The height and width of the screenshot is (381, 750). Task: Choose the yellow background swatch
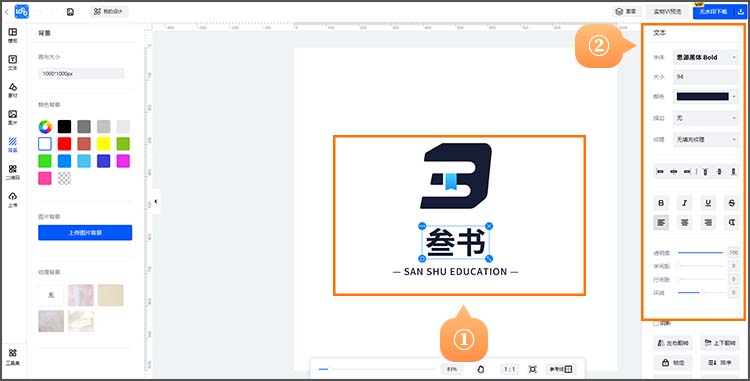click(x=103, y=144)
